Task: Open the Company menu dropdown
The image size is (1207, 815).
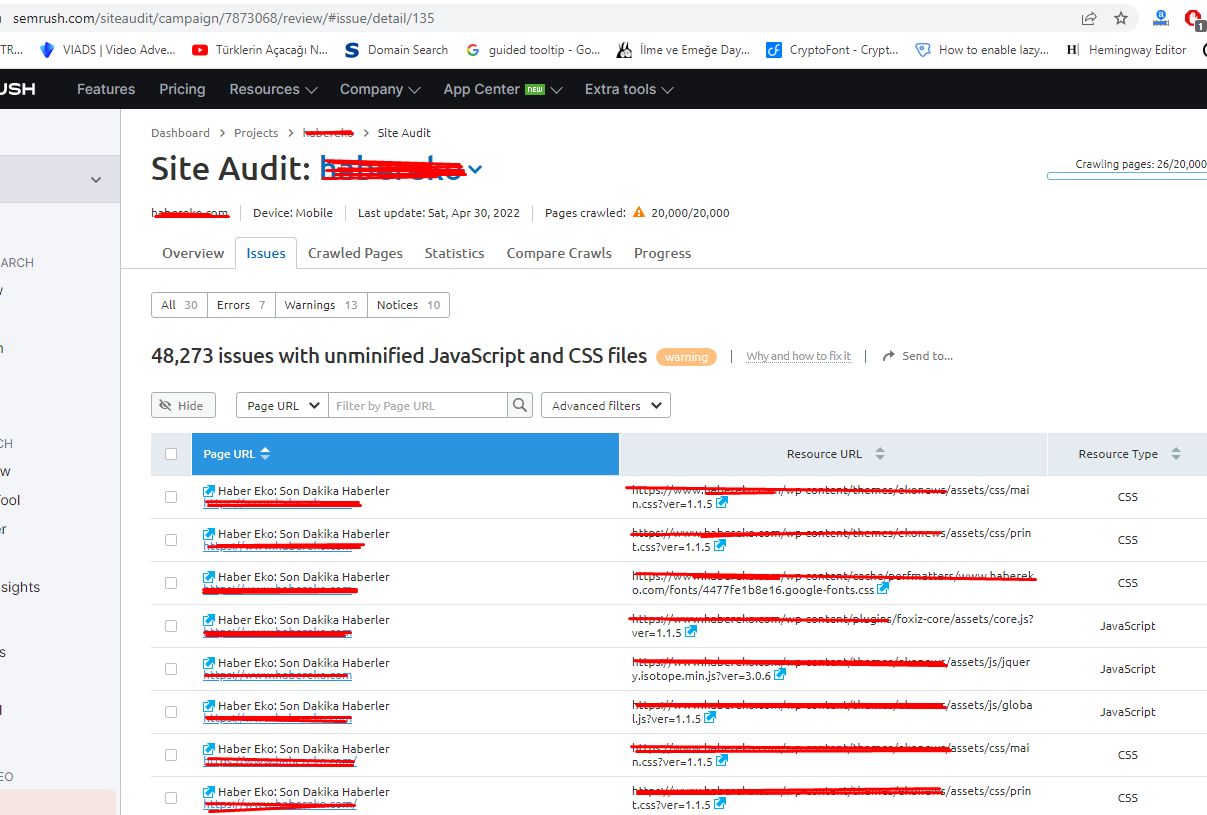Action: click(x=380, y=89)
